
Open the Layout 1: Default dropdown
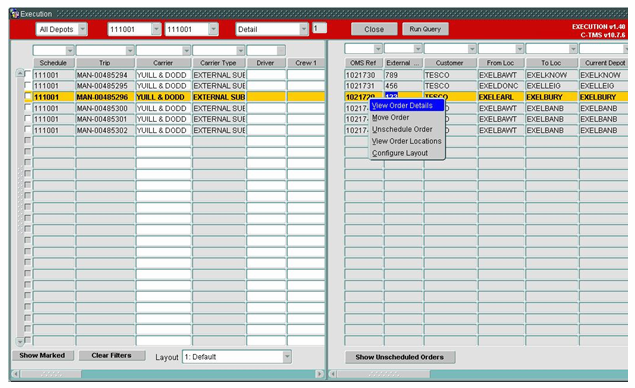pyautogui.click(x=287, y=357)
